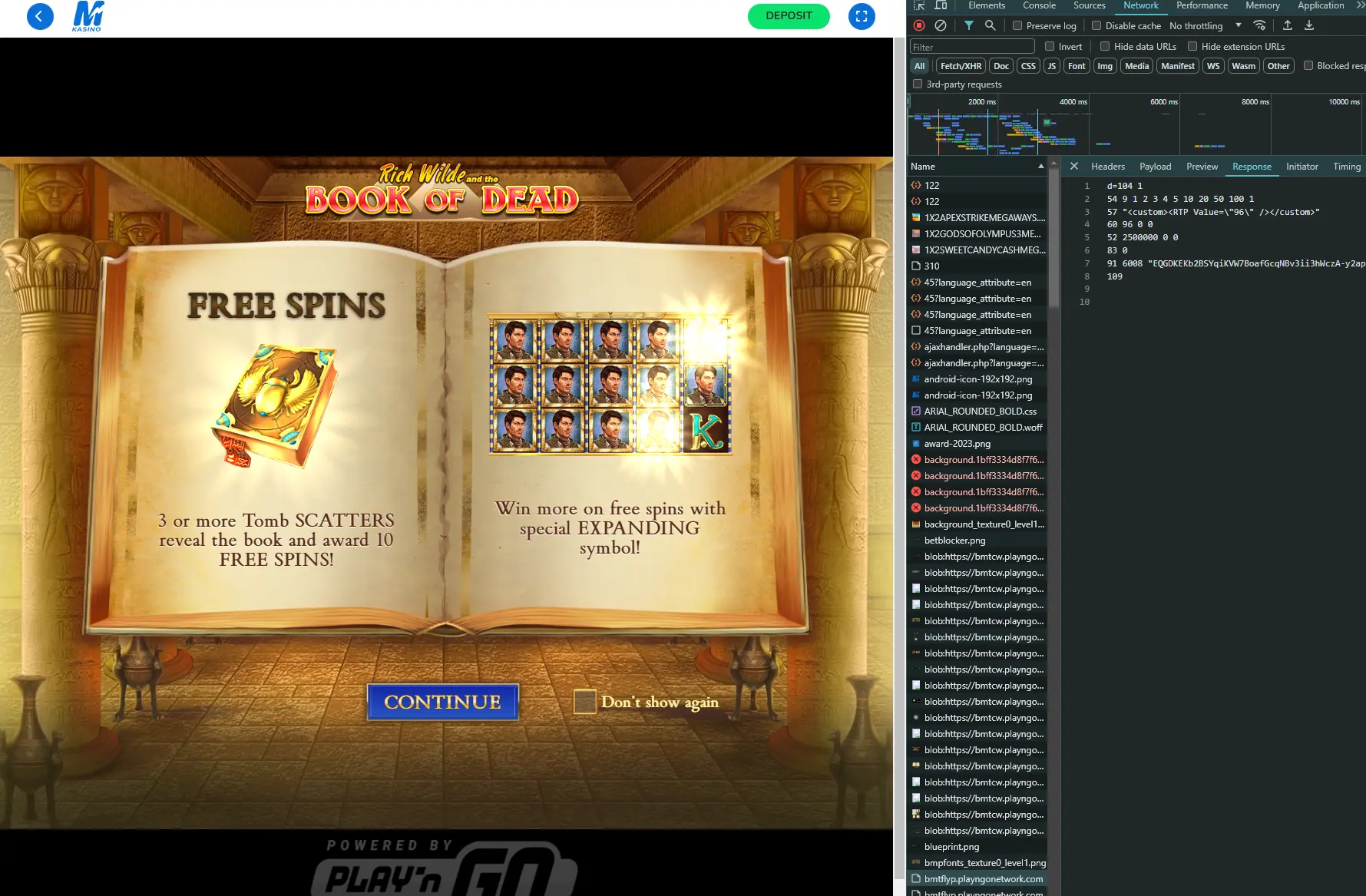The image size is (1366, 896).
Task: Filter by WS requests
Action: pyautogui.click(x=1213, y=65)
